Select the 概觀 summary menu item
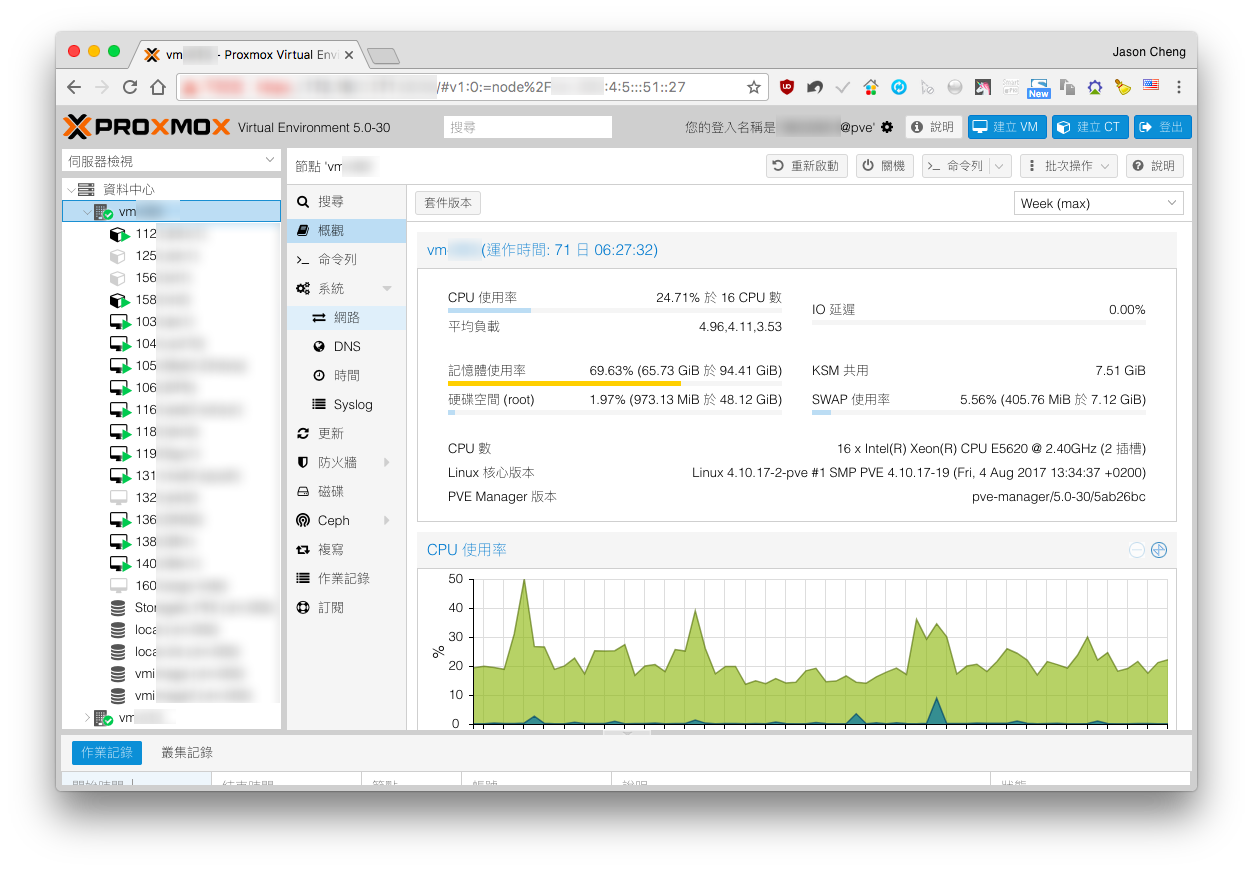This screenshot has width=1253, height=871. [347, 231]
